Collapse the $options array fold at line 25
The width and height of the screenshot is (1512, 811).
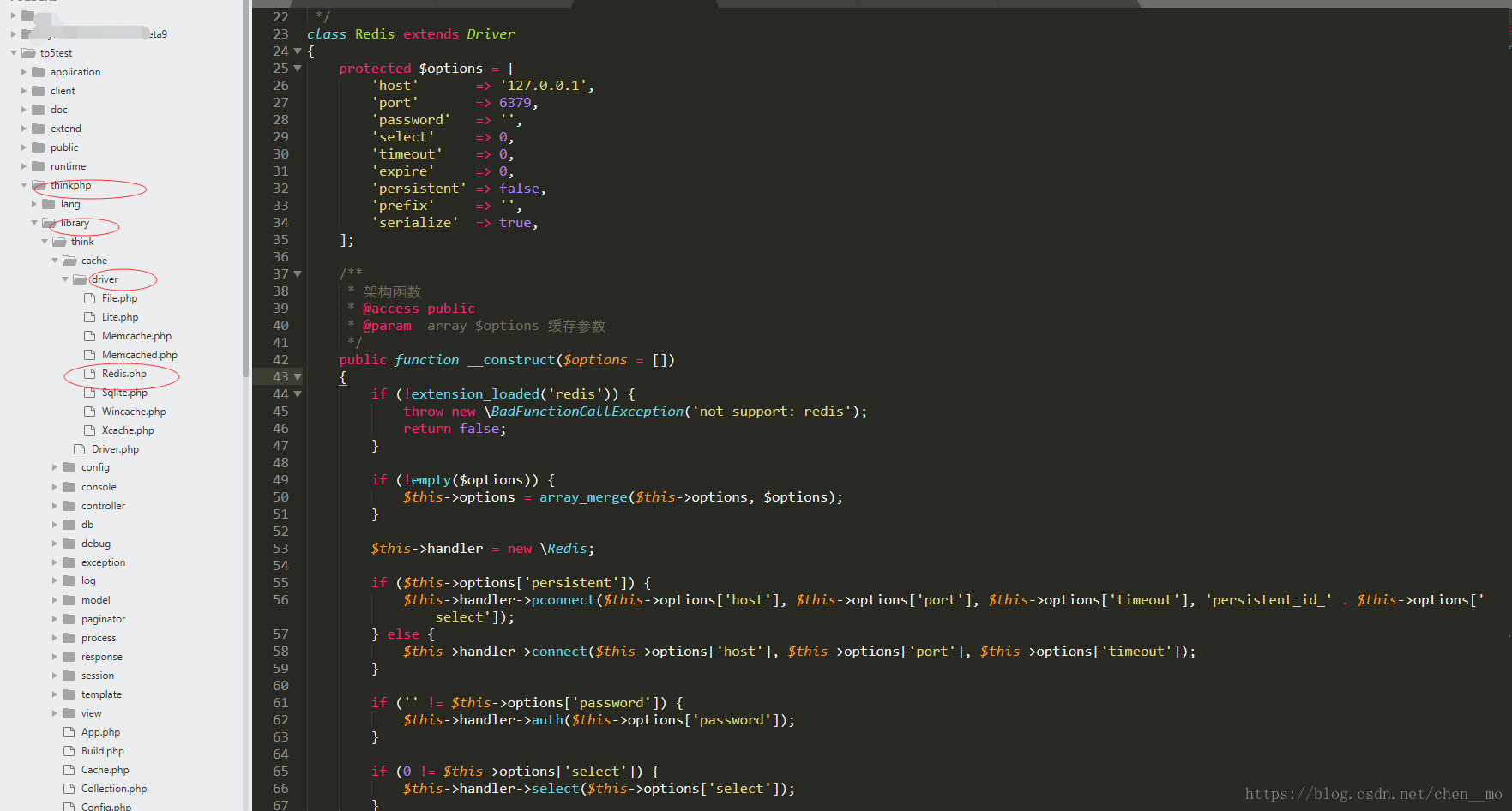pos(297,68)
